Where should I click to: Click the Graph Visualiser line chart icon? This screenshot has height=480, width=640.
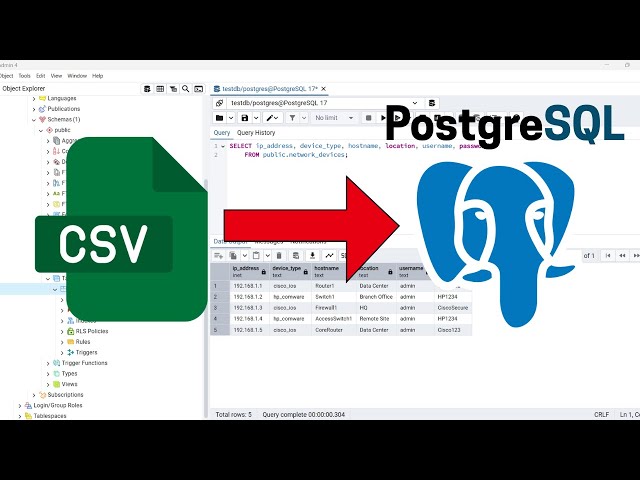coord(329,256)
